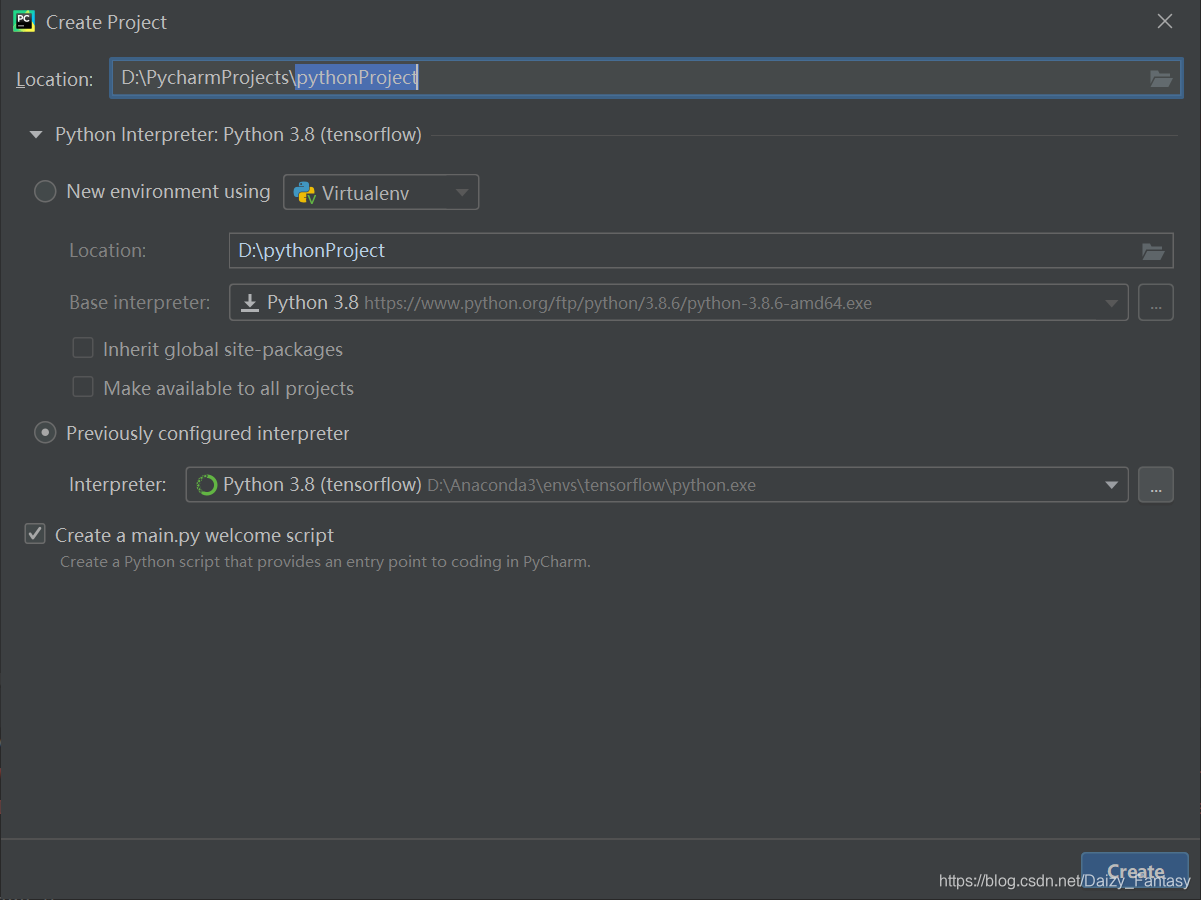The image size is (1201, 900).
Task: Enable Inherit global site-packages checkbox
Action: click(x=83, y=349)
